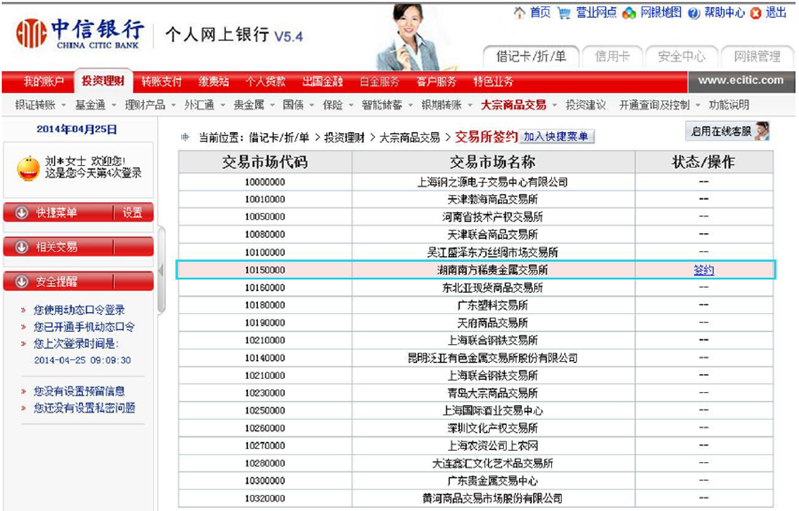The height and width of the screenshot is (511, 799).
Task: Click 您还没有设置私密问题 reminder
Action: coord(84,408)
